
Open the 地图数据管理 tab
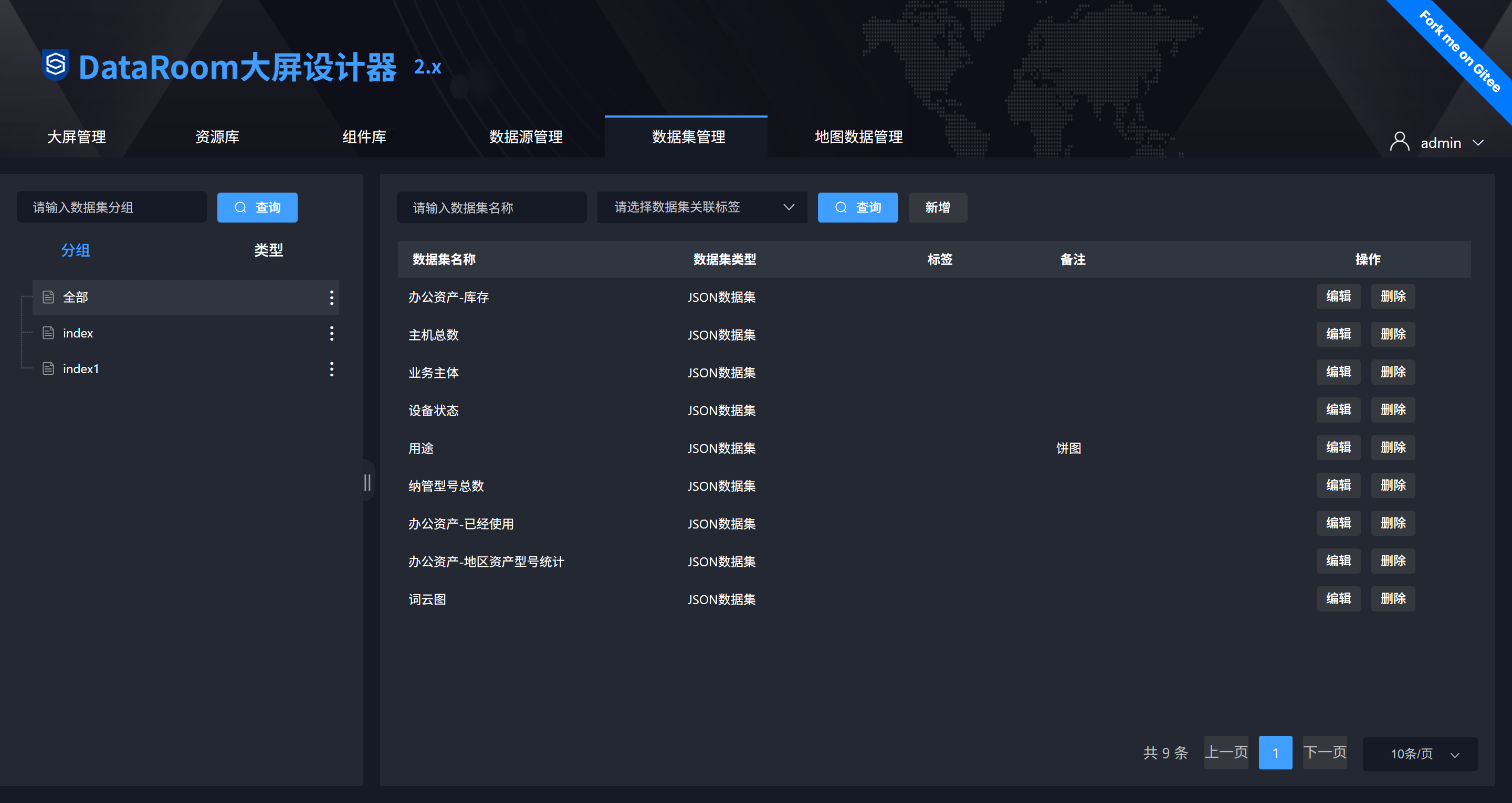(x=858, y=137)
